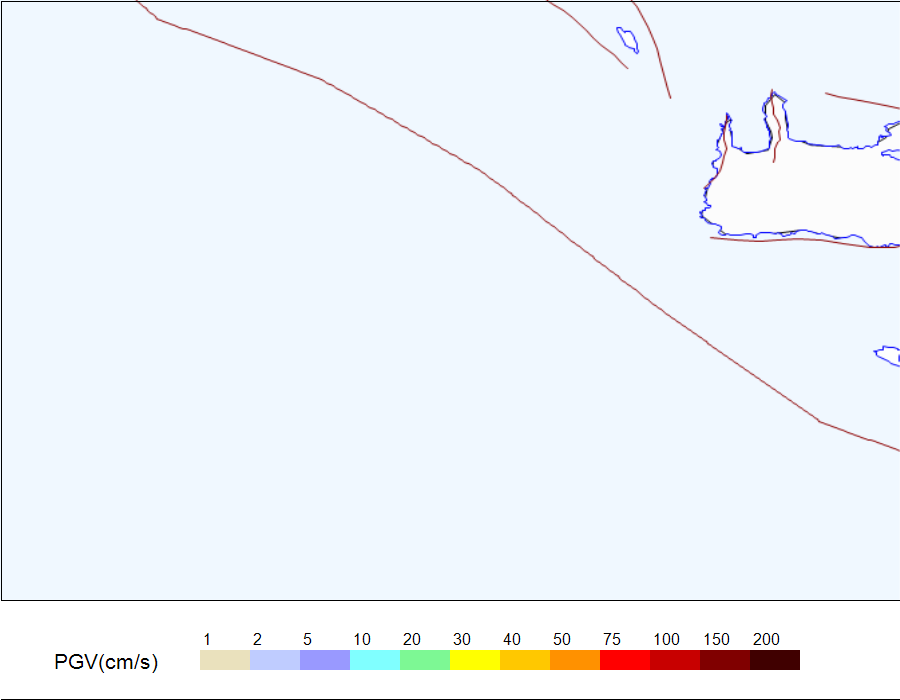Click the small blue outline at right edge
Image resolution: width=900 pixels, height=700 pixels.
(x=887, y=355)
